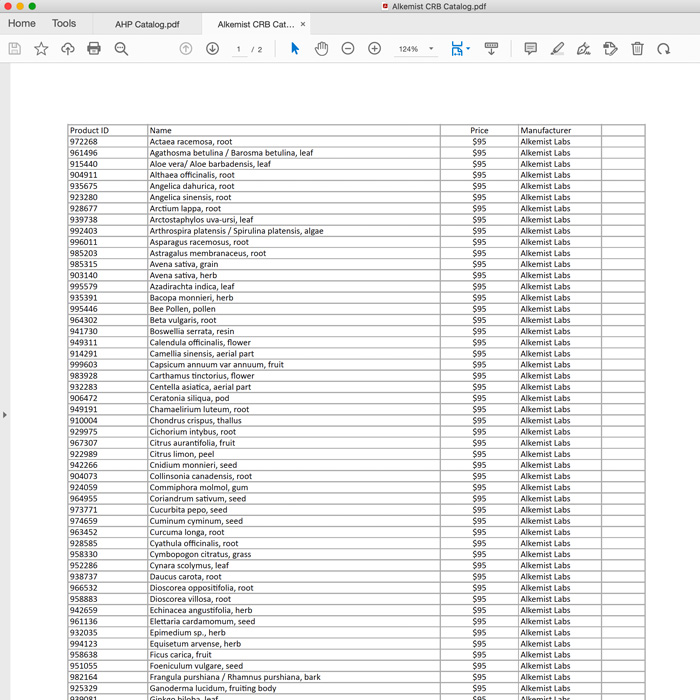
Task: Bookmark the file with the star icon
Action: click(x=41, y=49)
